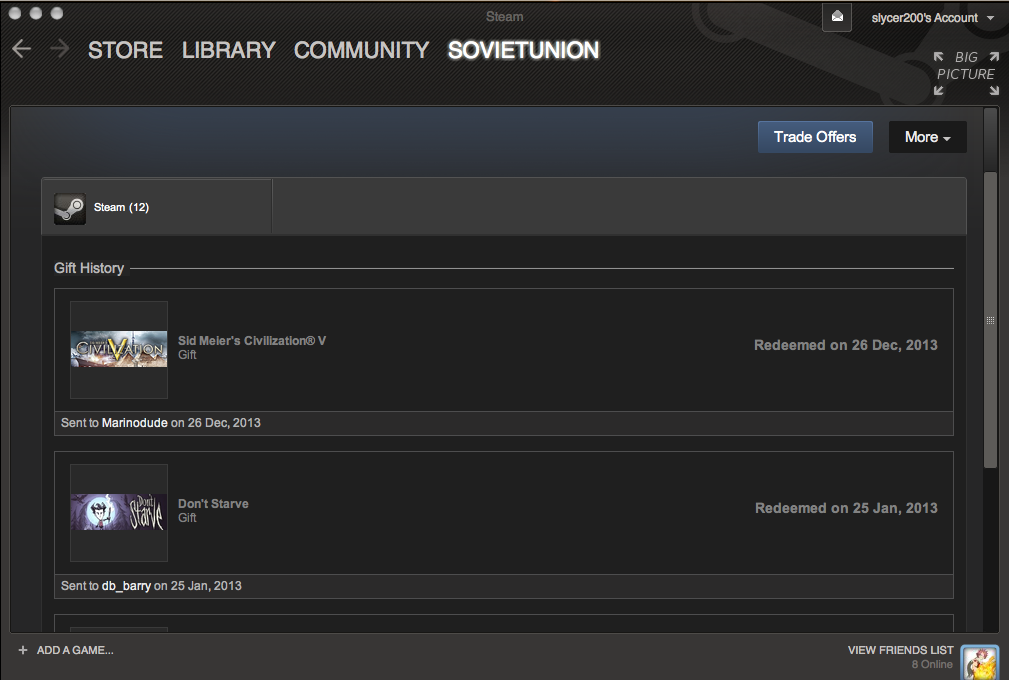Click the Sid Meier's Civilization V title
The height and width of the screenshot is (680, 1009).
pyautogui.click(x=252, y=341)
